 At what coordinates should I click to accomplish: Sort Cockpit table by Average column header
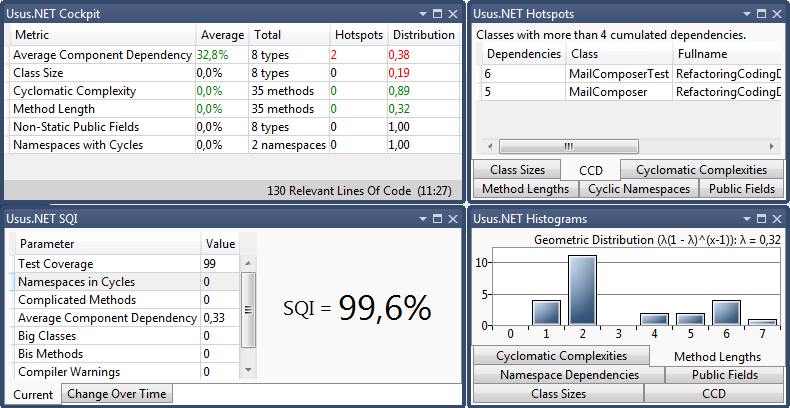[221, 35]
